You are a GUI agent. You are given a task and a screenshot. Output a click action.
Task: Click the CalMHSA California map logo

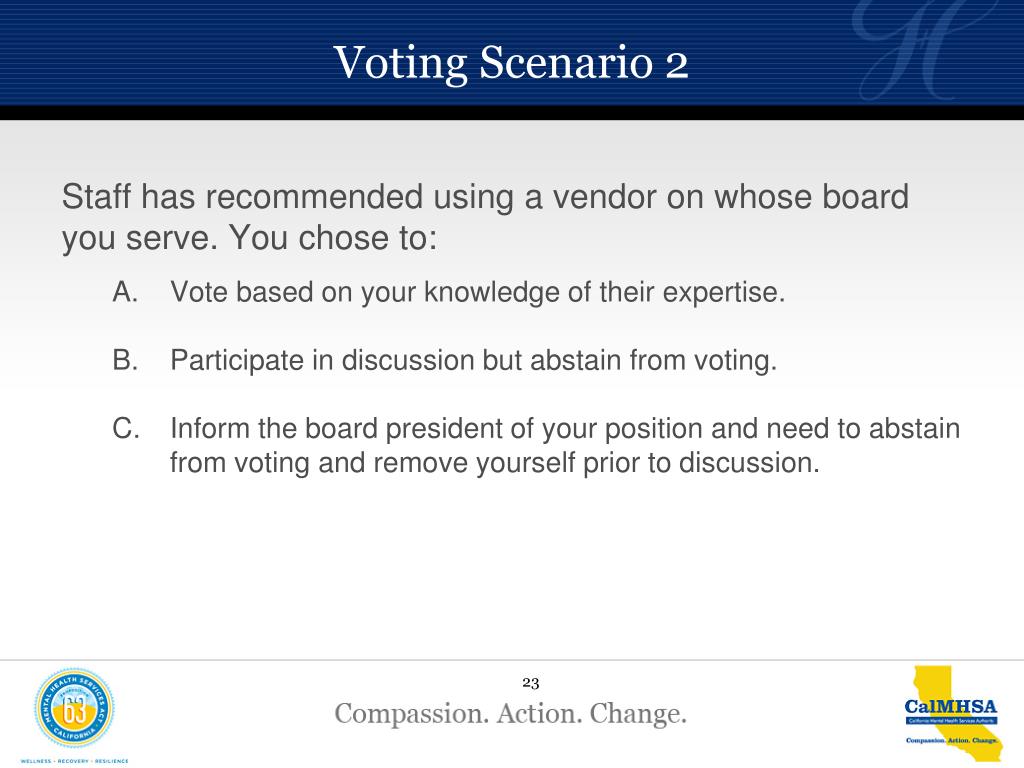coord(953,713)
